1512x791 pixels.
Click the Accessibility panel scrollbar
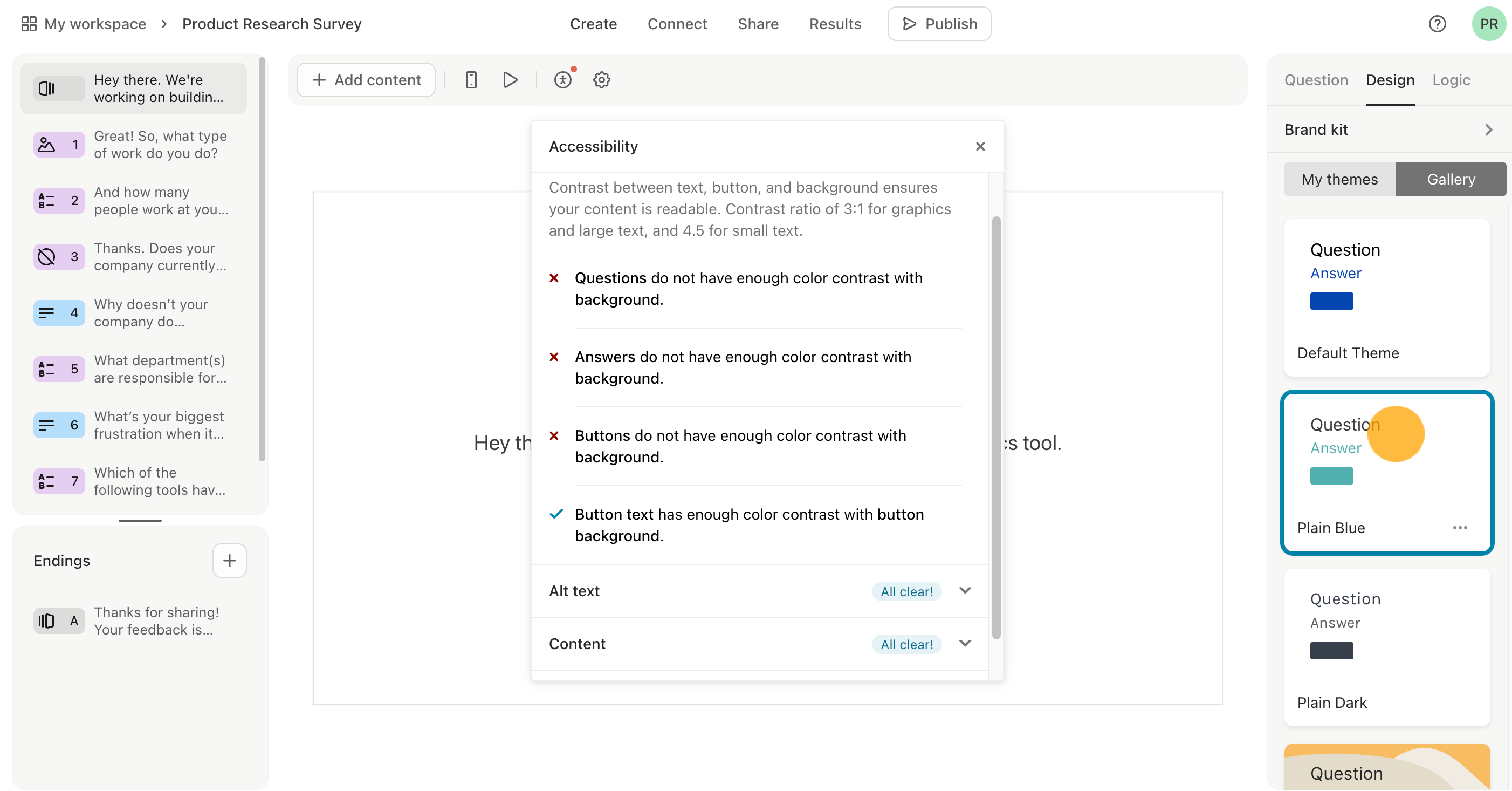pyautogui.click(x=996, y=427)
